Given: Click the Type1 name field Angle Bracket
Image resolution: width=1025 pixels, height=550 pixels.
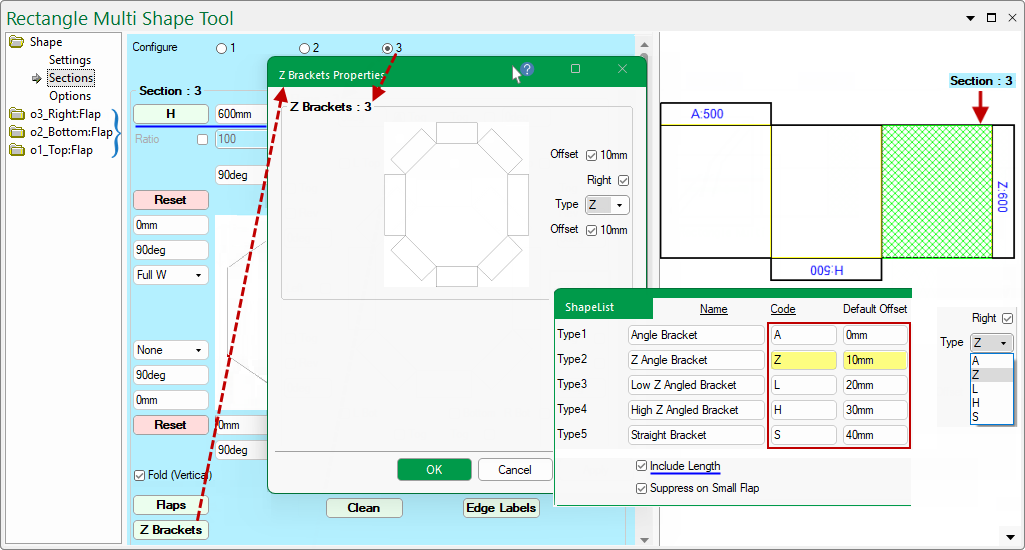Looking at the screenshot, I should point(695,335).
